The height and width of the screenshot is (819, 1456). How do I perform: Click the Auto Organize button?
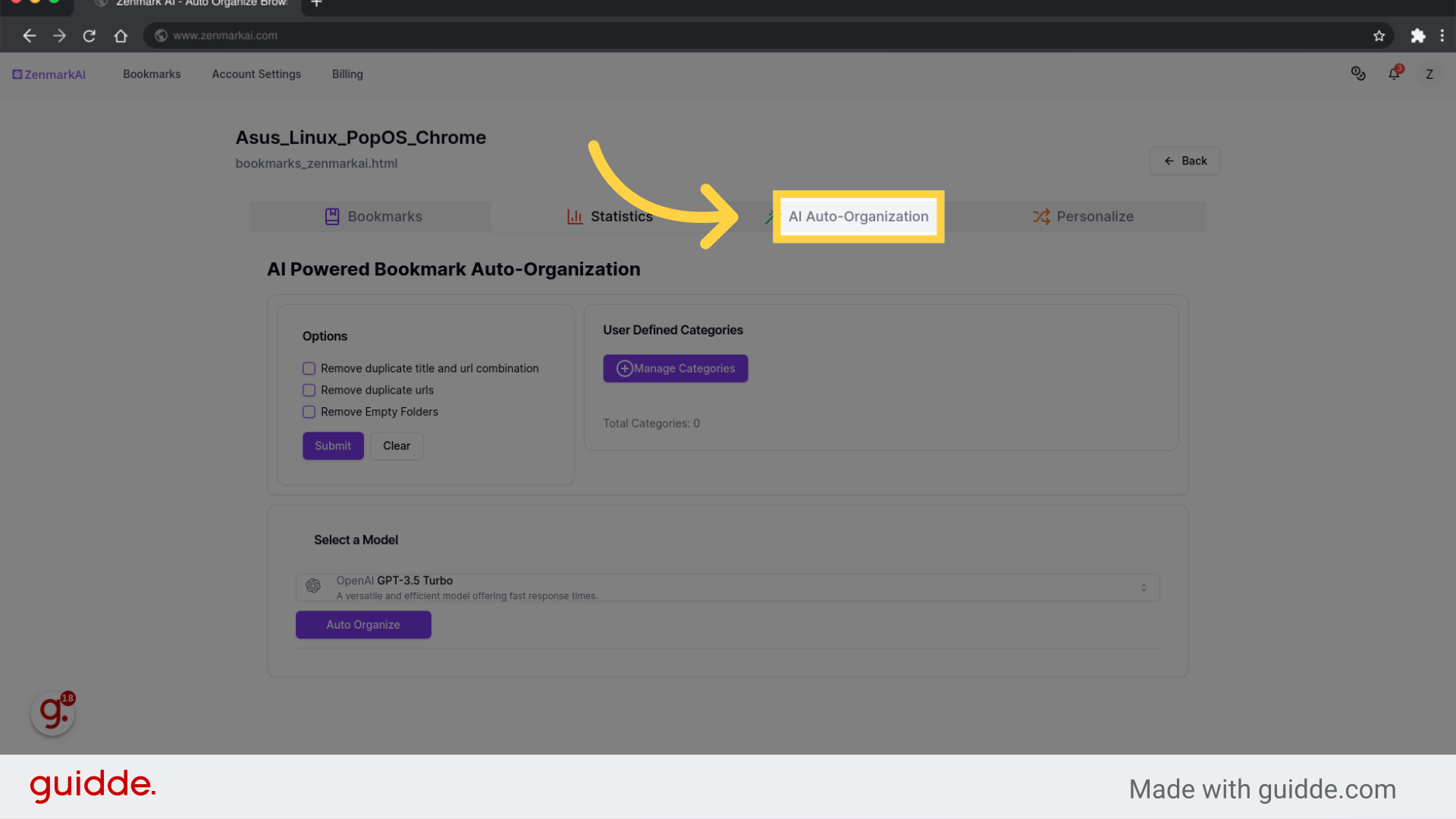[x=362, y=624]
